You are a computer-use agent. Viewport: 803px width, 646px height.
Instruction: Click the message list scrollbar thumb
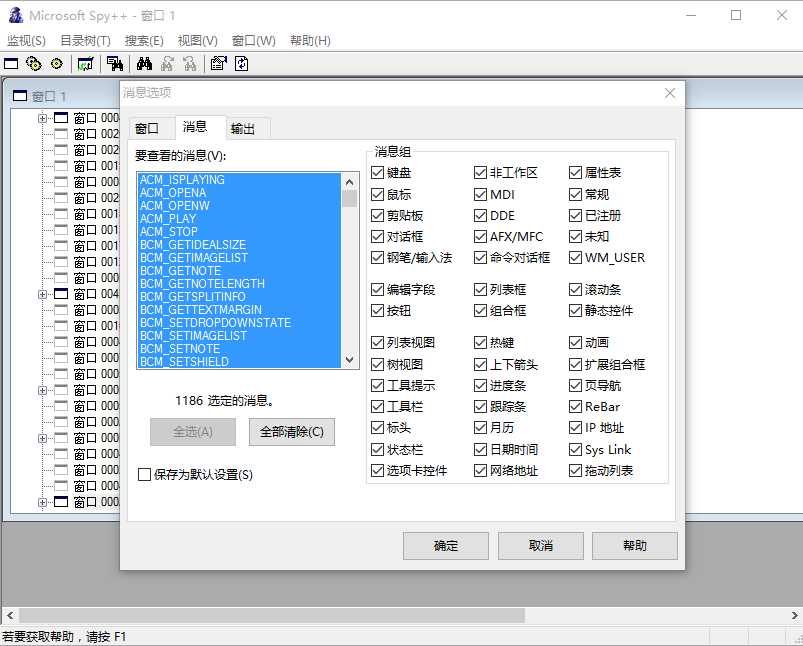(350, 198)
